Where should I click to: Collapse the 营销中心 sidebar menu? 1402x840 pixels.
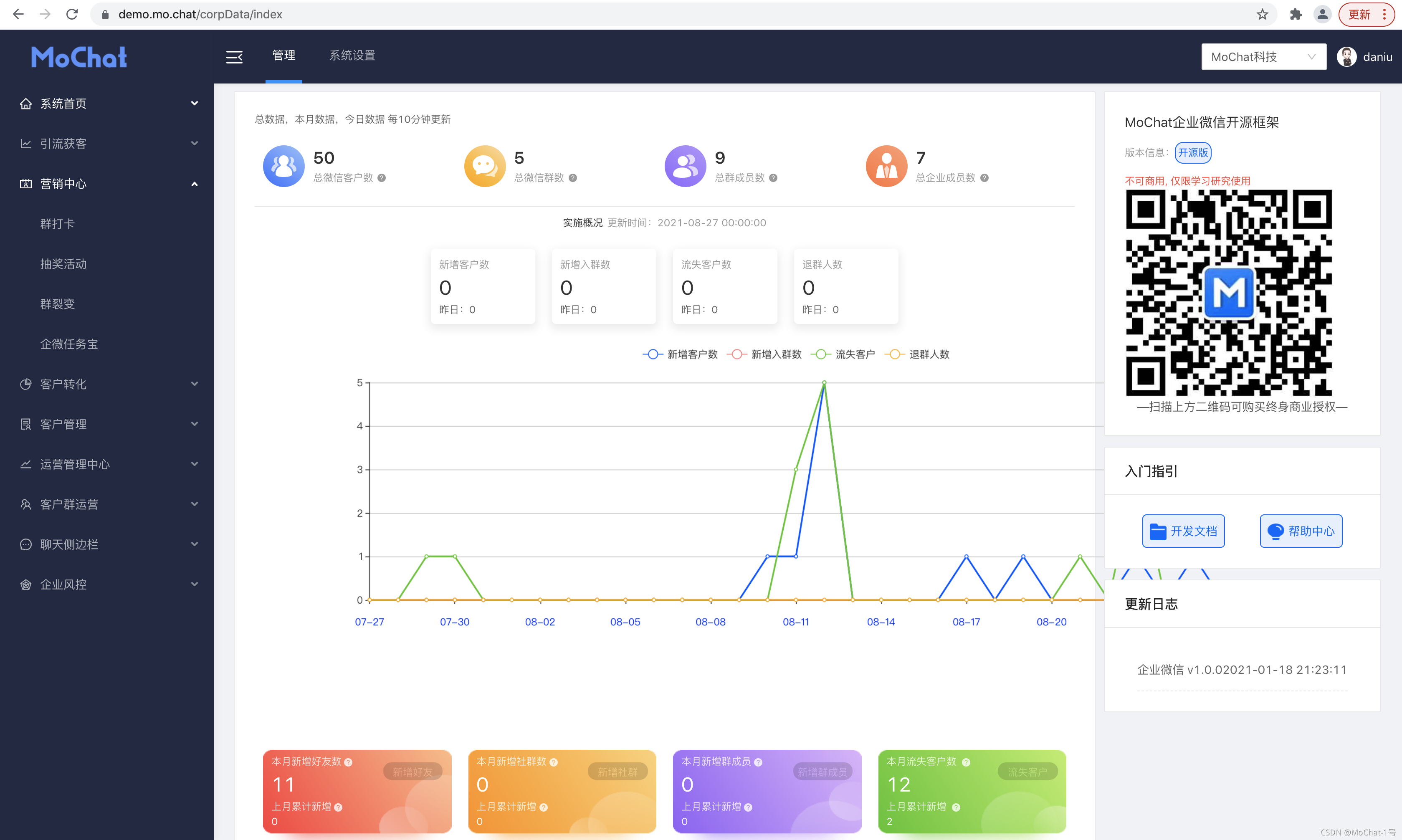(x=107, y=184)
